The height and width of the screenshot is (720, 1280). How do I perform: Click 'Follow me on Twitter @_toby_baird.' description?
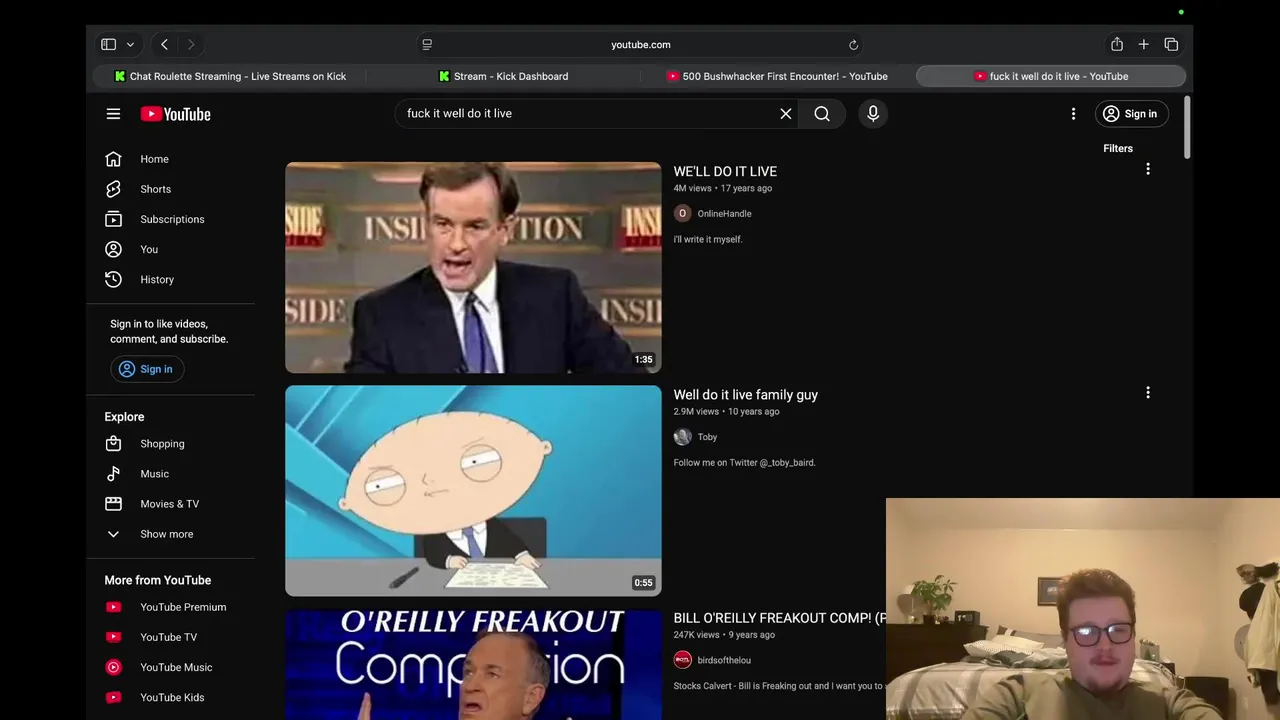click(x=745, y=463)
